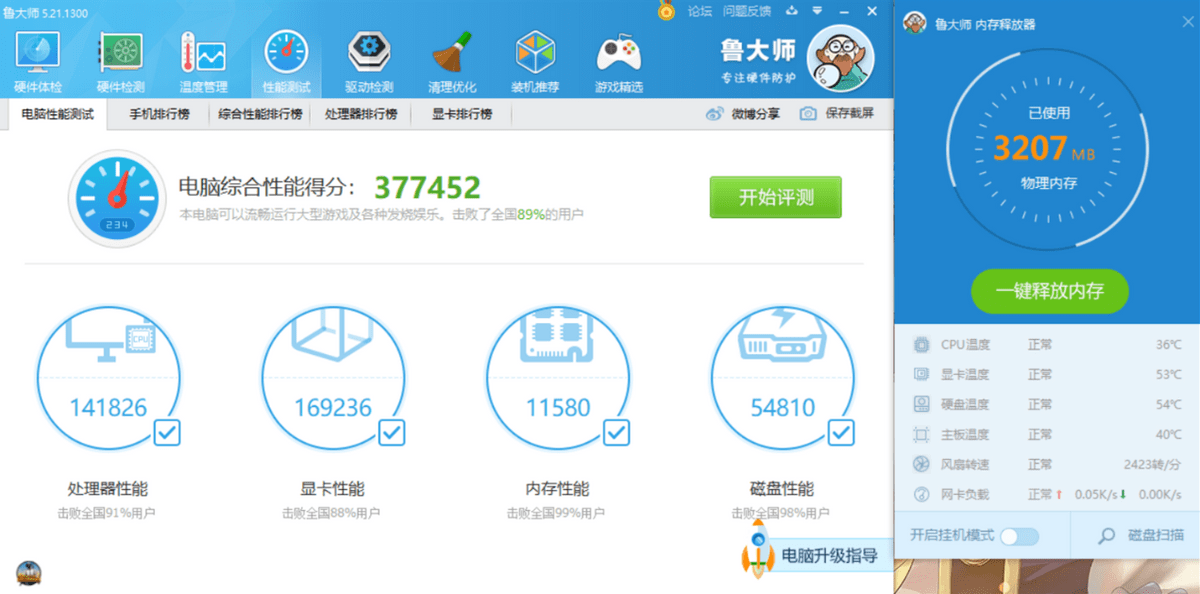Screen dimensions: 1200x594
Task: Uncheck the 内存性能 test checkbox
Action: [x=616, y=433]
